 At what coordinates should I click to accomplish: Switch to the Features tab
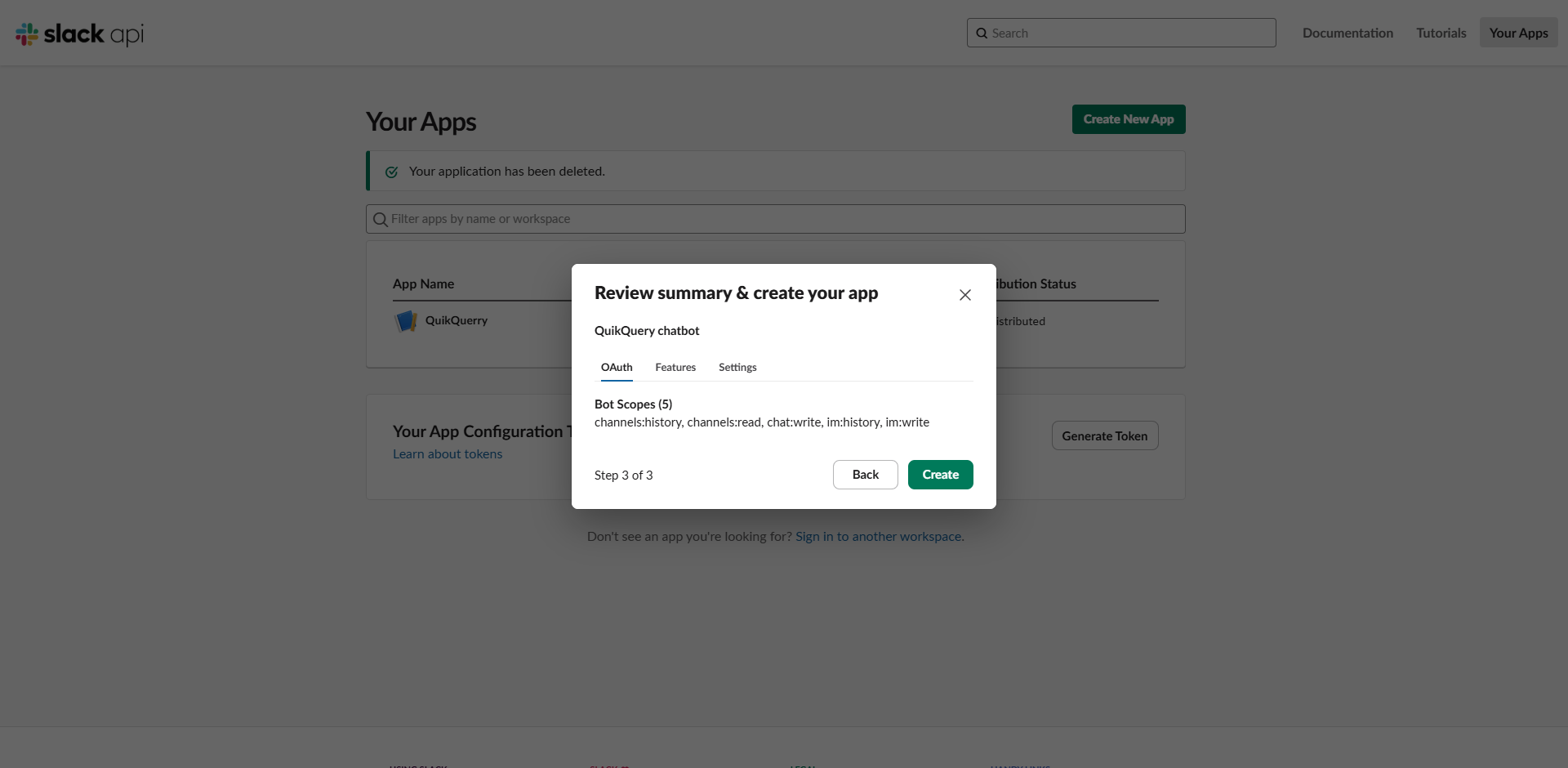[x=675, y=368]
